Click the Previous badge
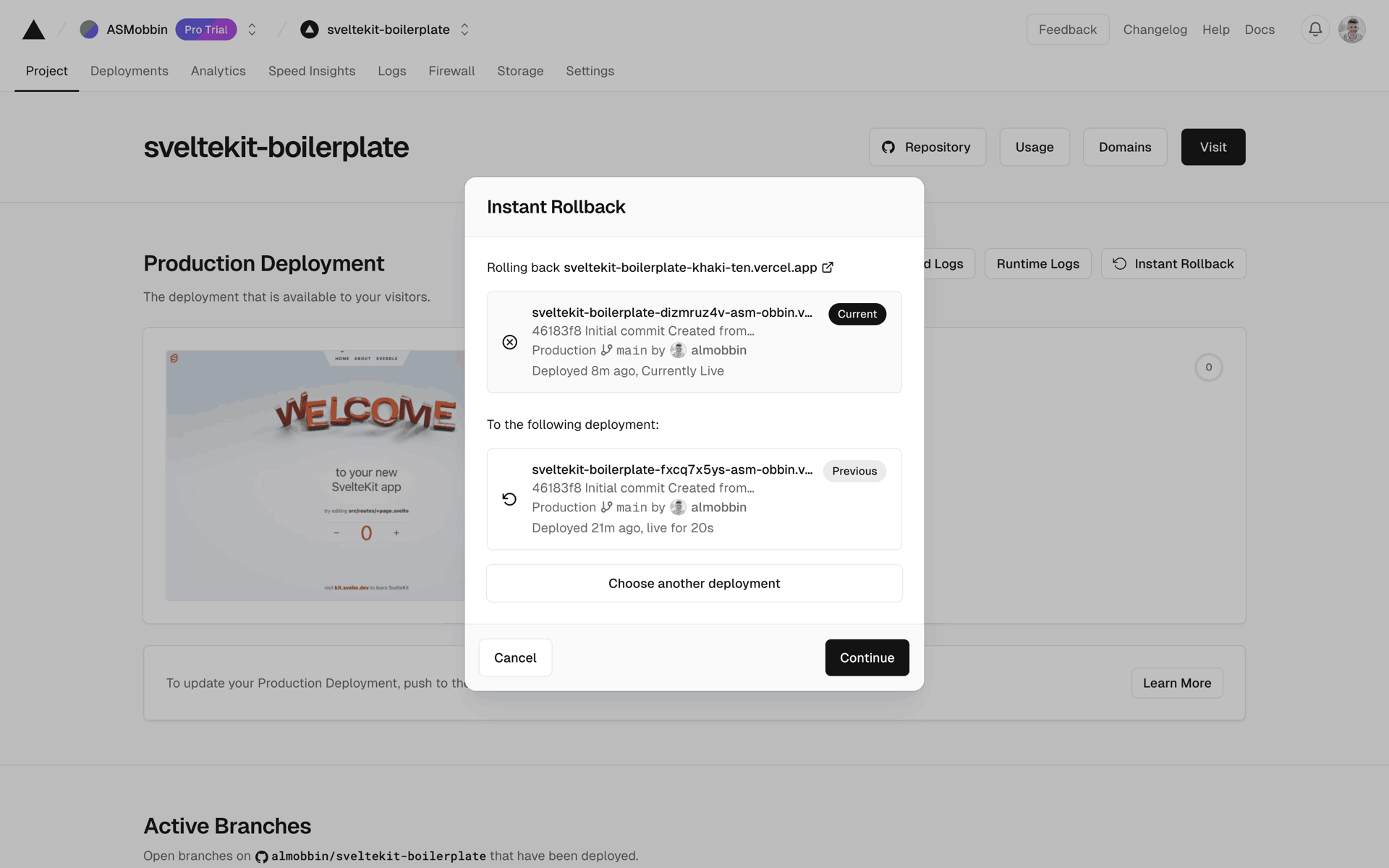Image resolution: width=1389 pixels, height=868 pixels. [854, 471]
